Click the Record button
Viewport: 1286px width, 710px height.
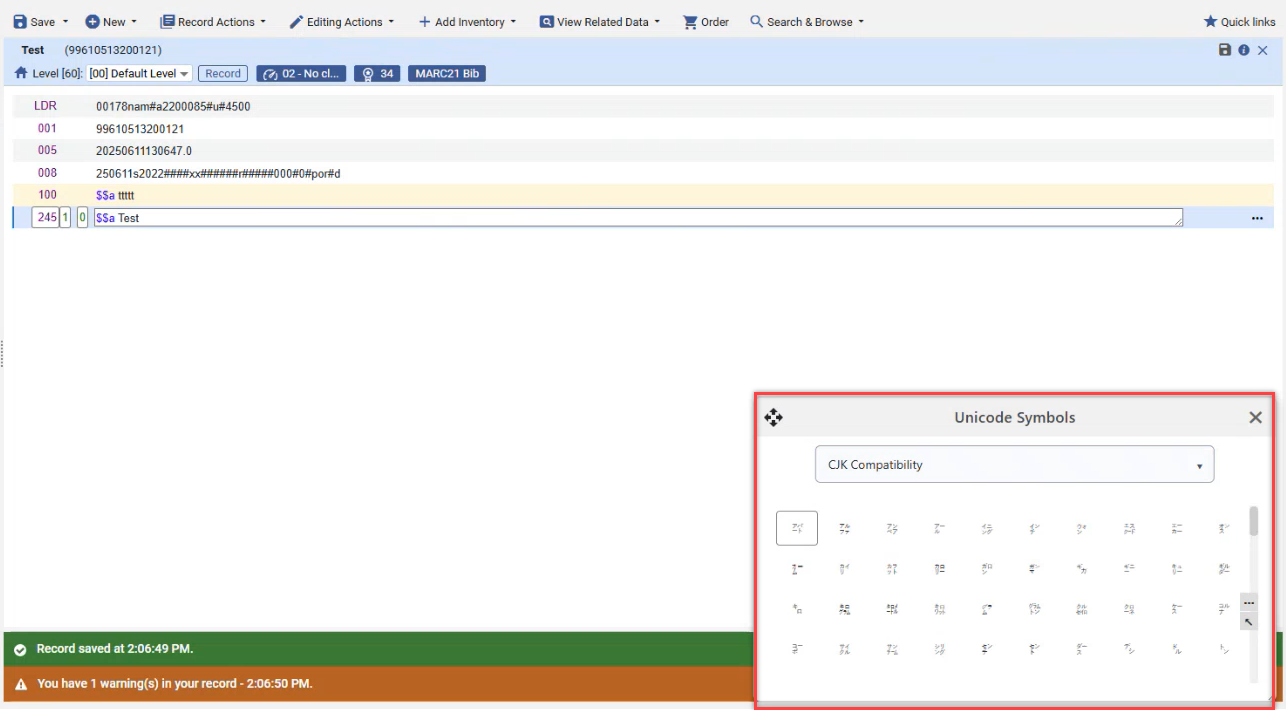(223, 73)
